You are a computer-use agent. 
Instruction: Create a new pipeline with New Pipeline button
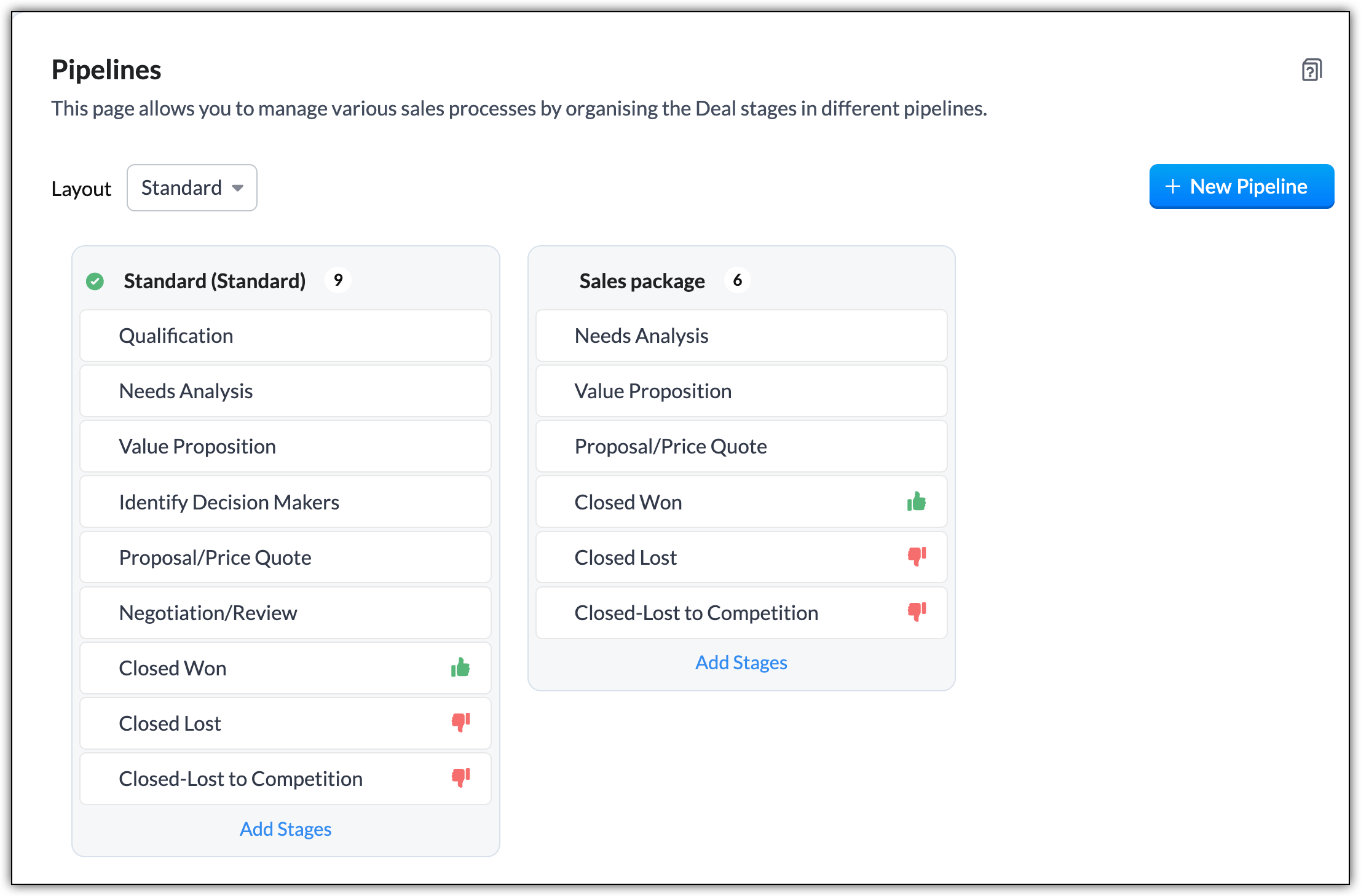click(1241, 187)
